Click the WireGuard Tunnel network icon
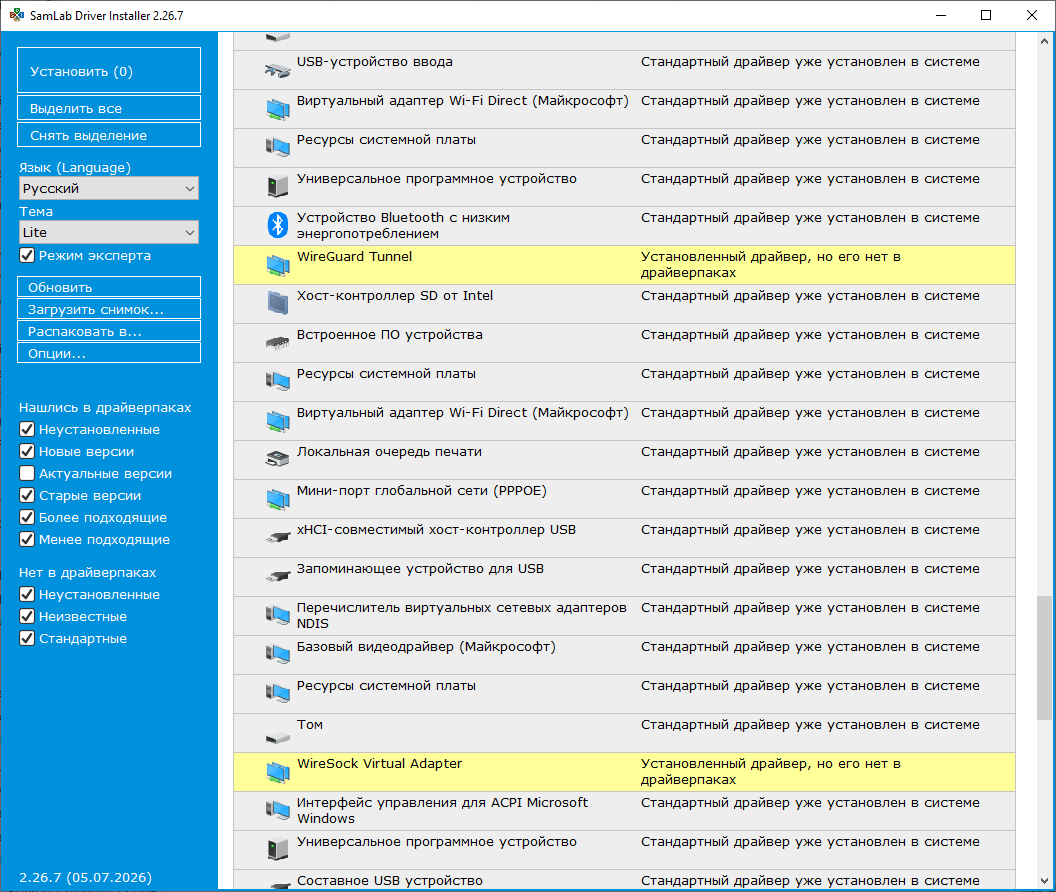 pyautogui.click(x=277, y=265)
